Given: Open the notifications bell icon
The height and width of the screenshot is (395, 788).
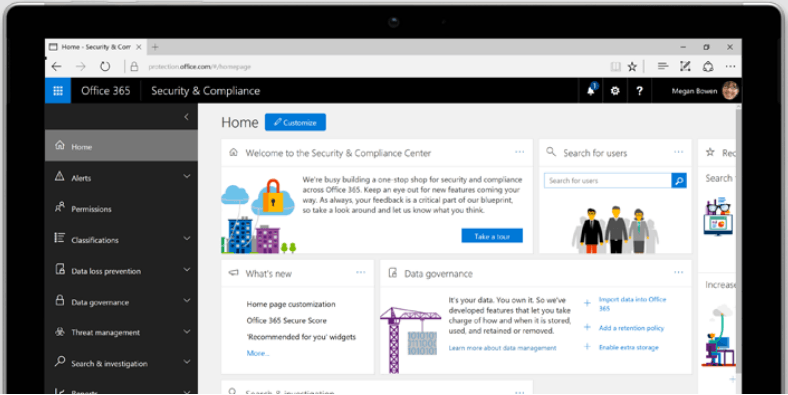Looking at the screenshot, I should pos(591,90).
